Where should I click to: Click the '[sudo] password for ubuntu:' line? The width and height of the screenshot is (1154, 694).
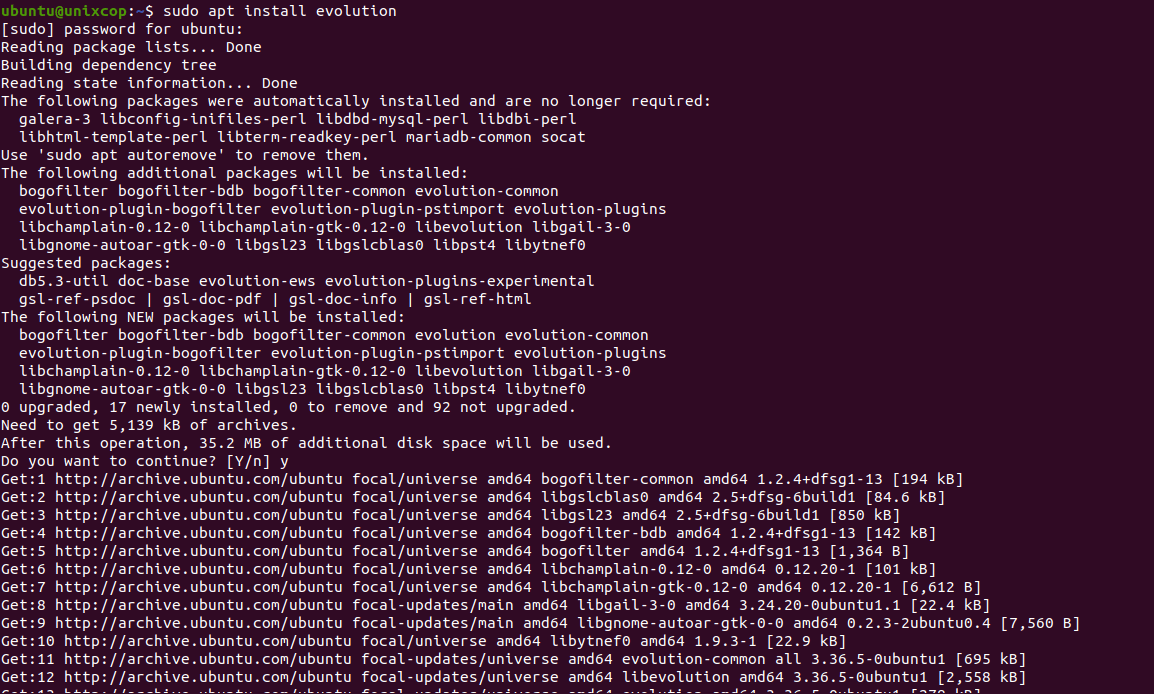(122, 29)
